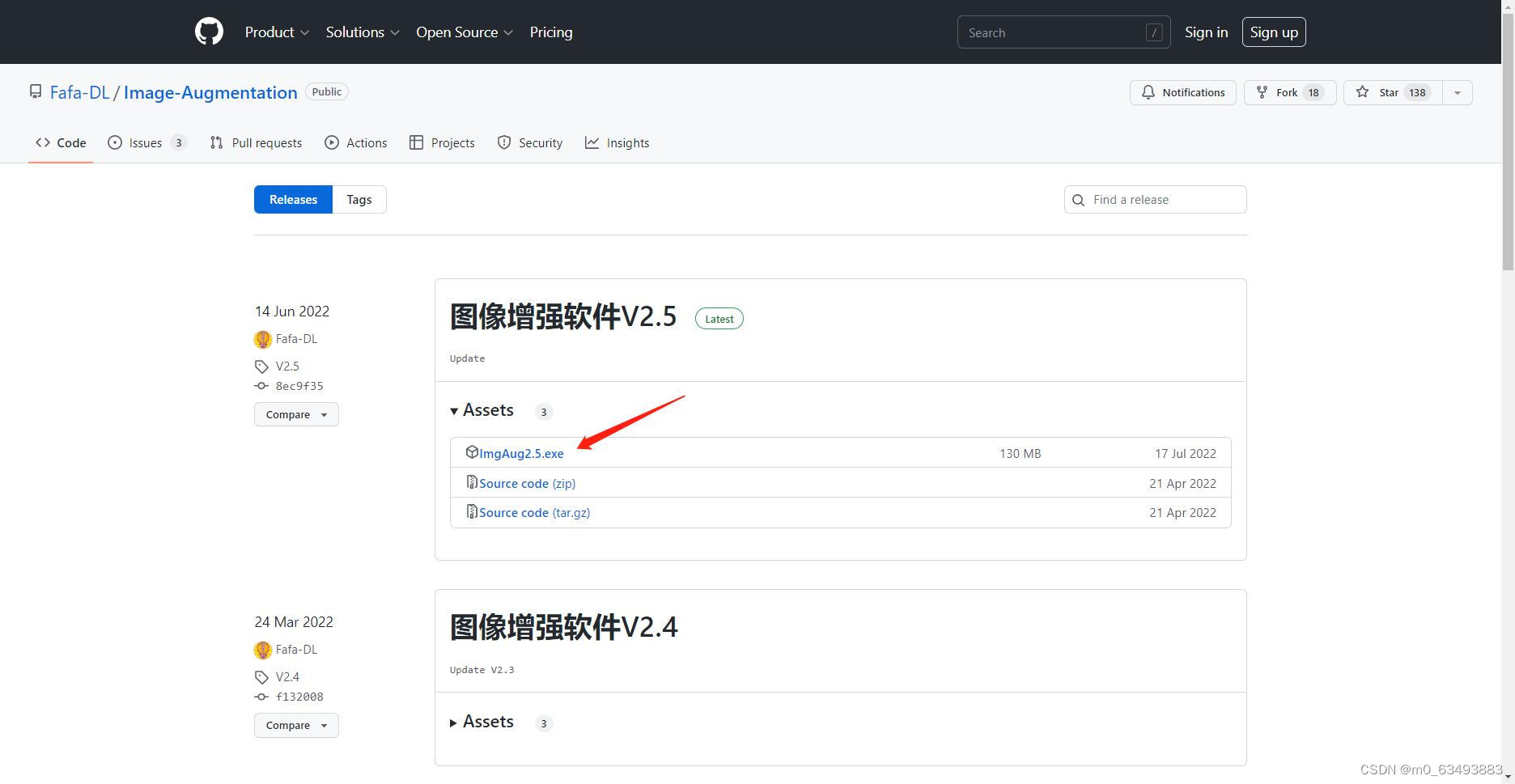The height and width of the screenshot is (784, 1515).
Task: Open the star lists dropdown arrow
Action: (1457, 92)
